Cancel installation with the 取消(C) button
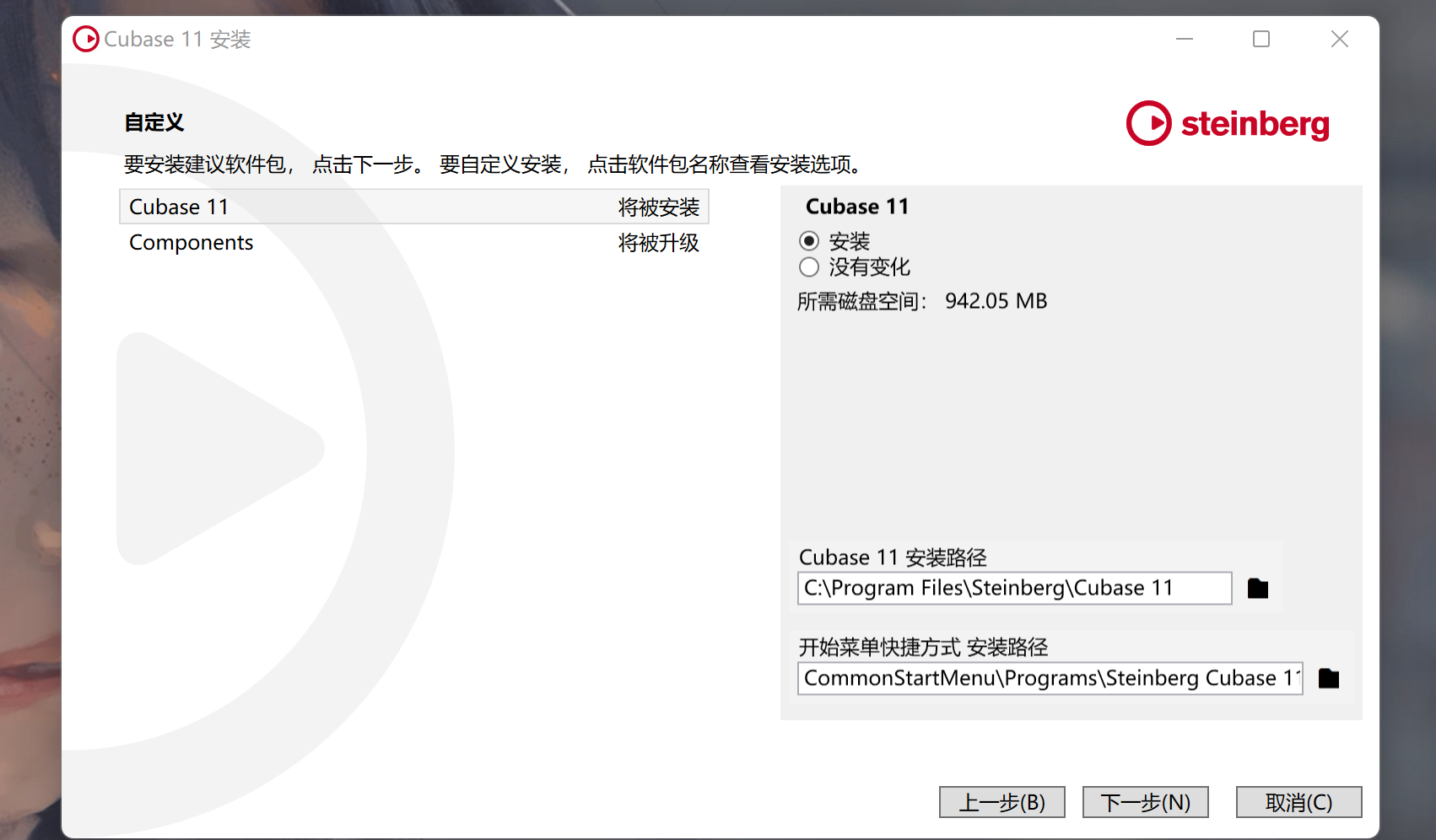 point(1298,802)
